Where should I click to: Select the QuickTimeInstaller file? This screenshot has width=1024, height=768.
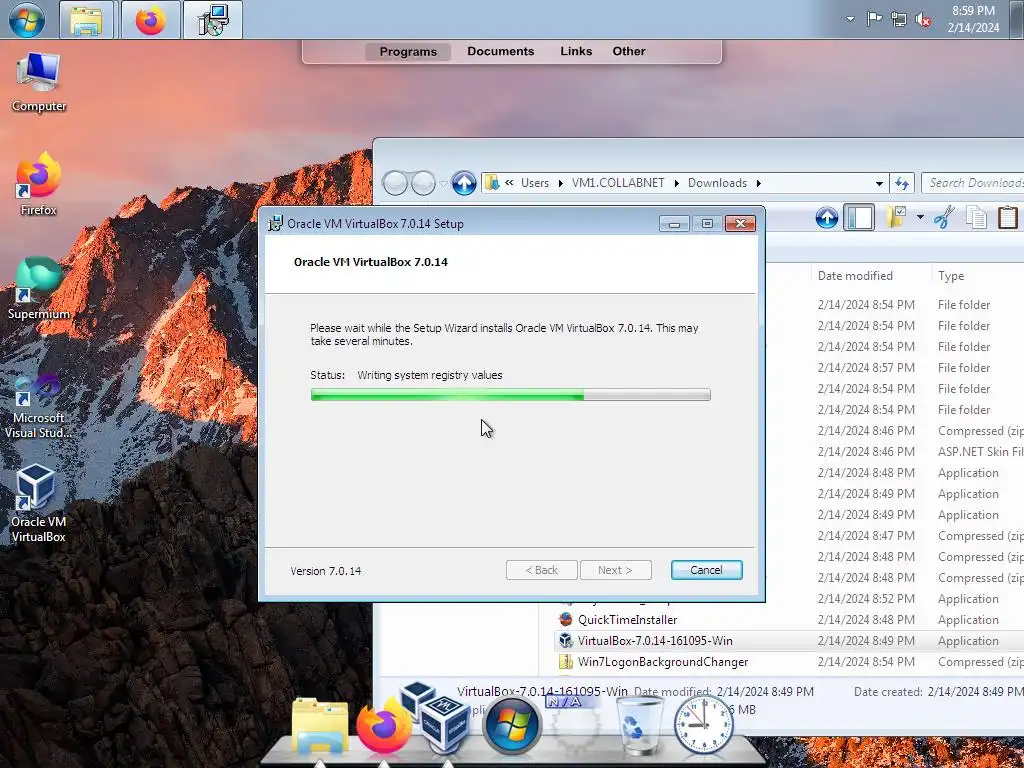(x=627, y=620)
